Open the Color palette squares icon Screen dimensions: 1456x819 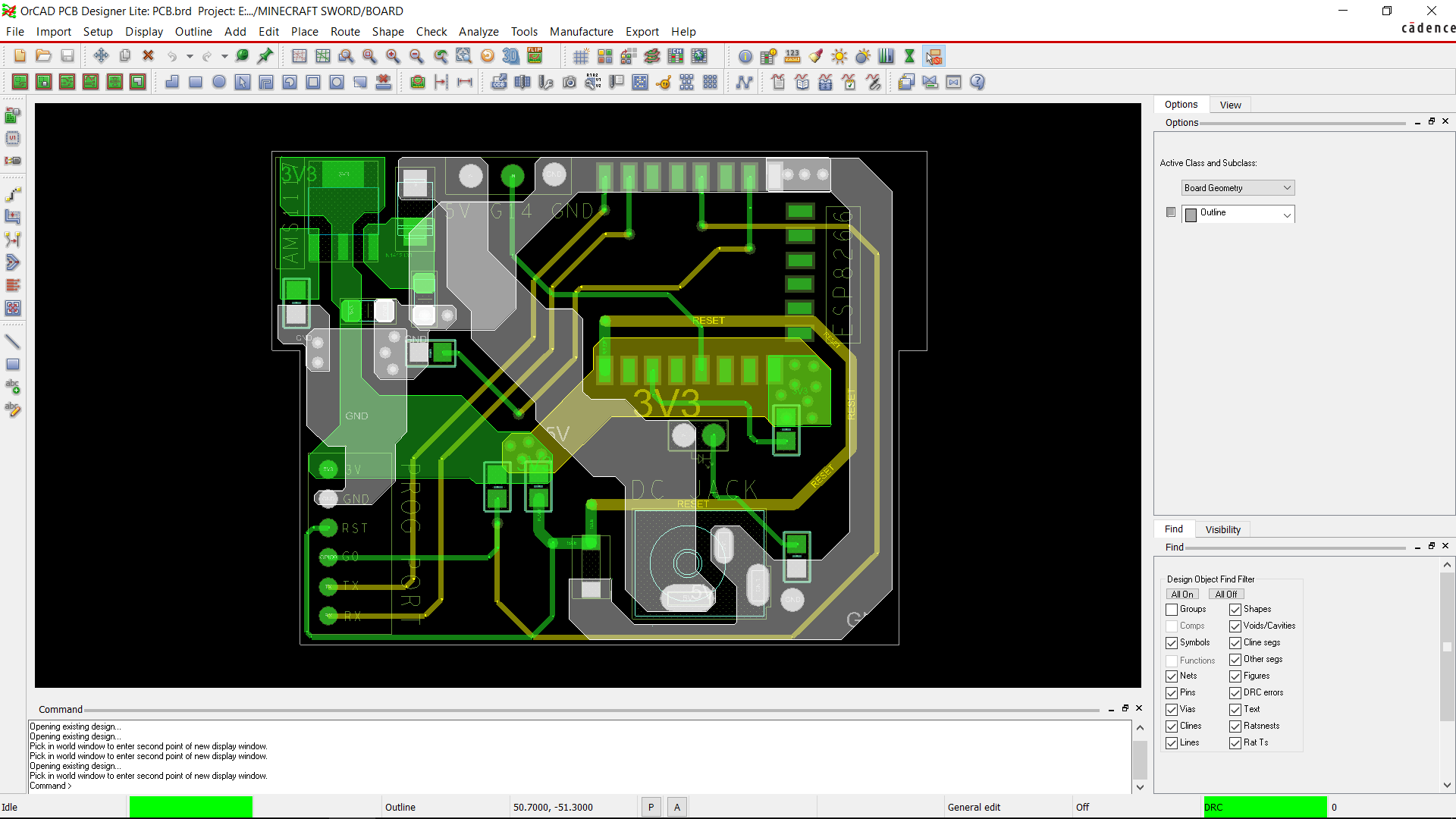click(604, 56)
